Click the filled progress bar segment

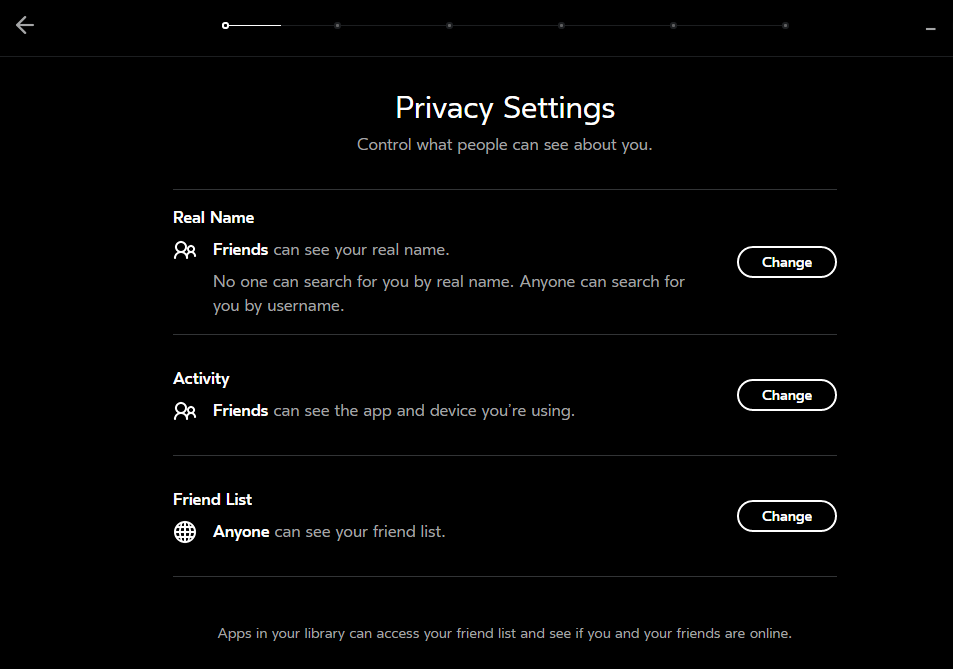255,26
